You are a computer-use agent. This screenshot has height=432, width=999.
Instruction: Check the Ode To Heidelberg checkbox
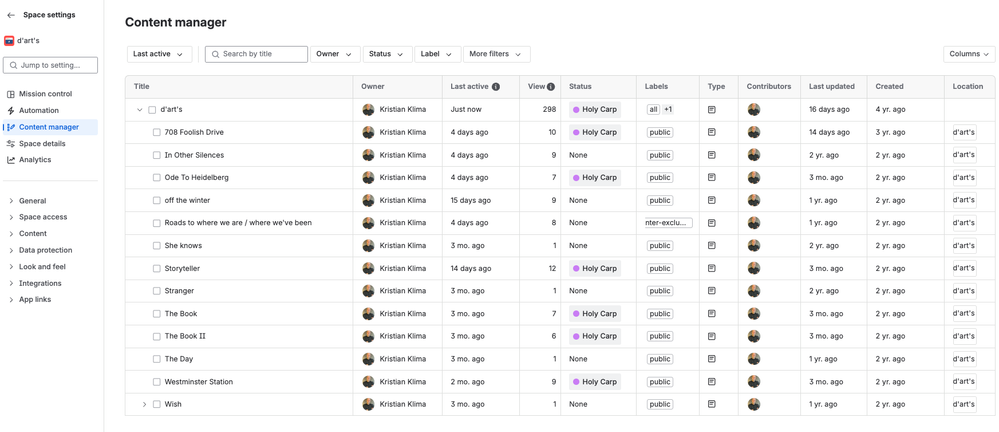point(157,178)
